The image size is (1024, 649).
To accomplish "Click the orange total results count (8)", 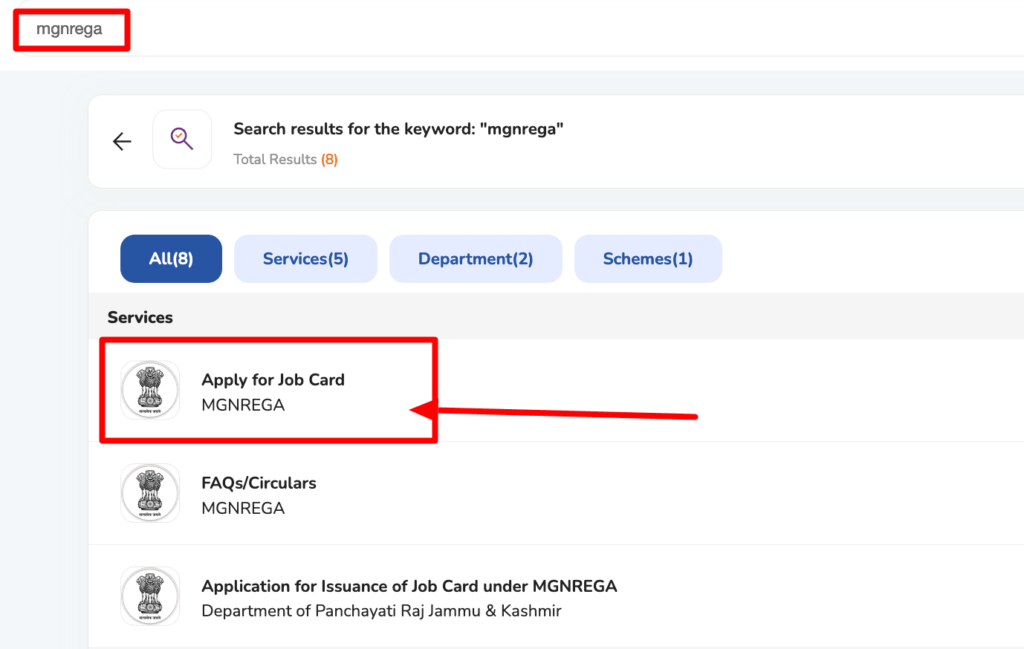I will (x=329, y=160).
